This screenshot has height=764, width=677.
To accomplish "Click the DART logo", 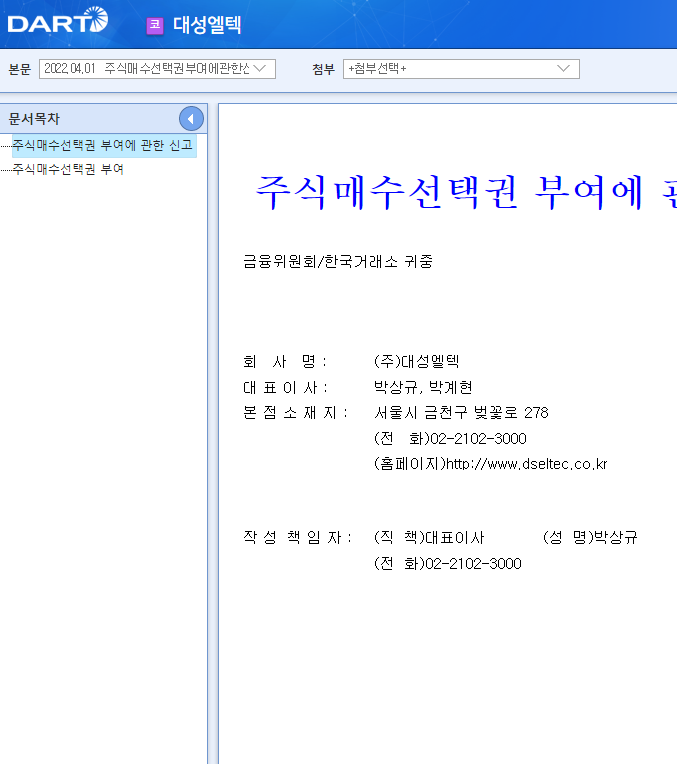I will [58, 20].
